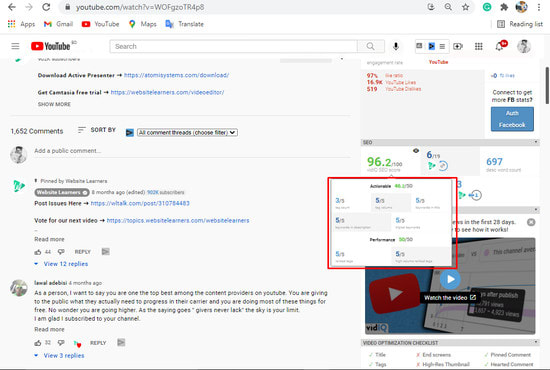
Task: Start voice search with the microphone
Action: 396,46
